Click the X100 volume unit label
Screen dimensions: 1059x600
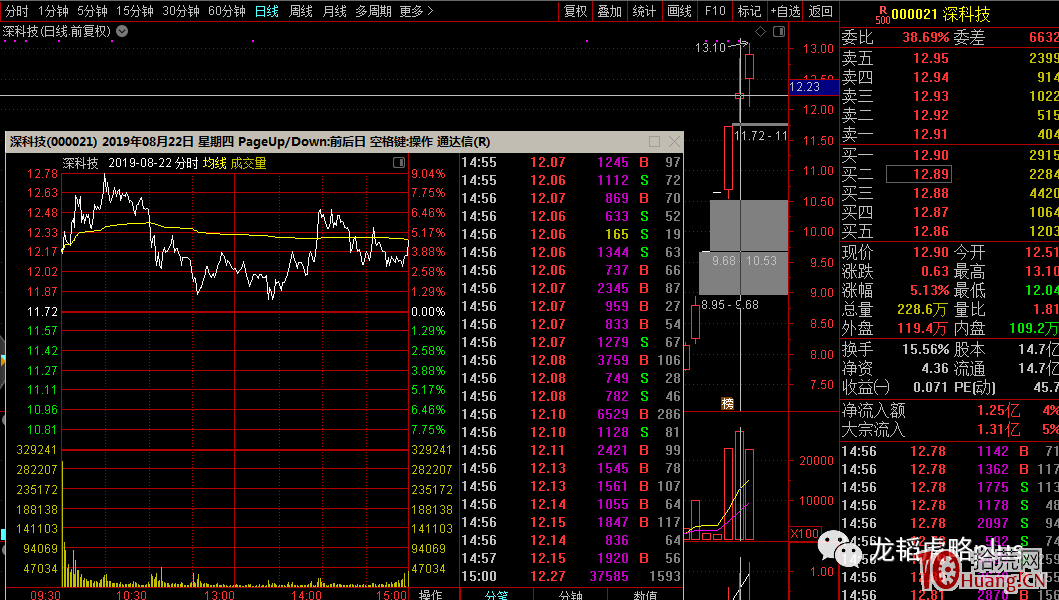[804, 533]
